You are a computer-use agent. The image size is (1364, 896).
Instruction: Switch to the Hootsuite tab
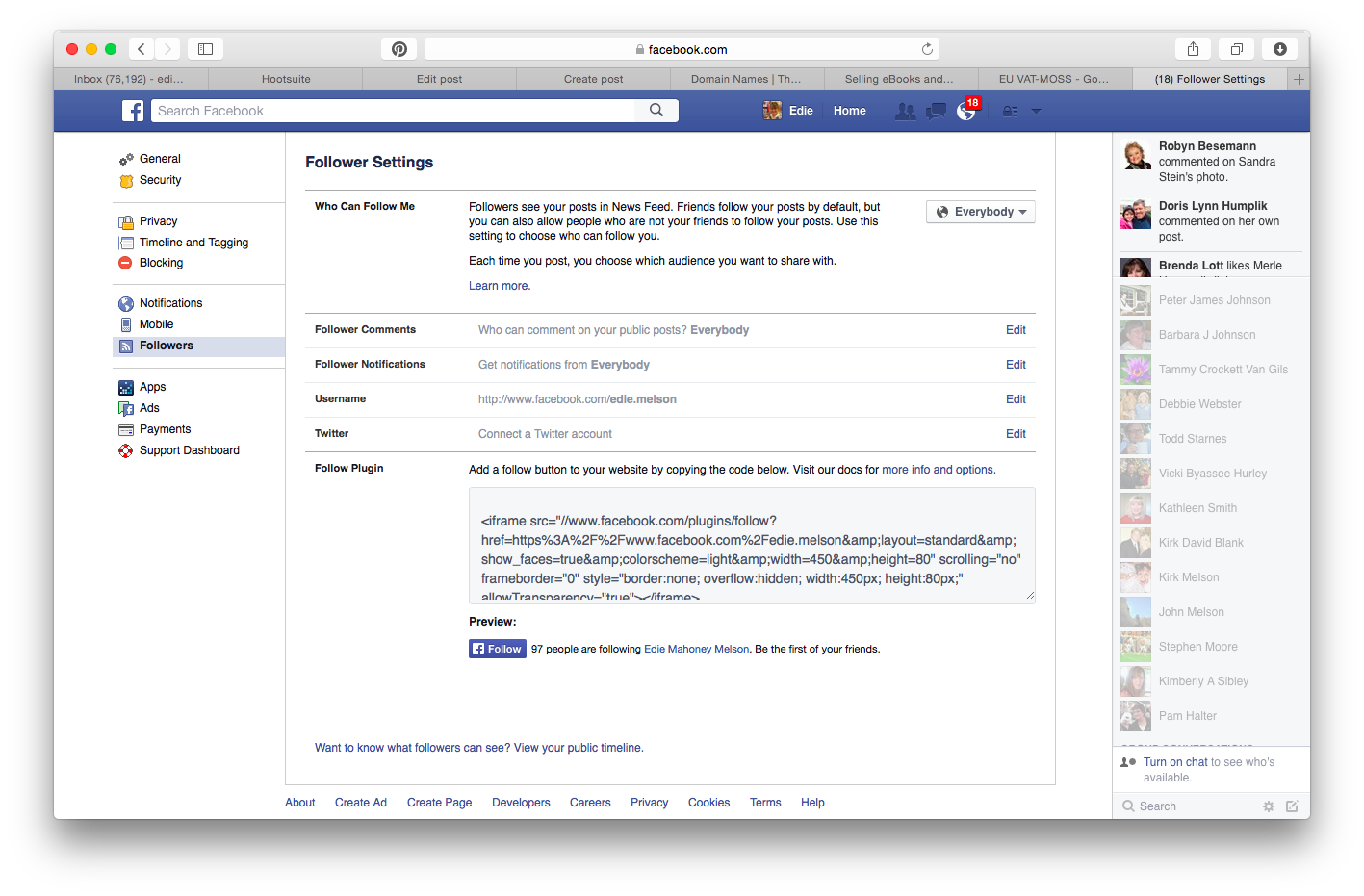[x=286, y=79]
